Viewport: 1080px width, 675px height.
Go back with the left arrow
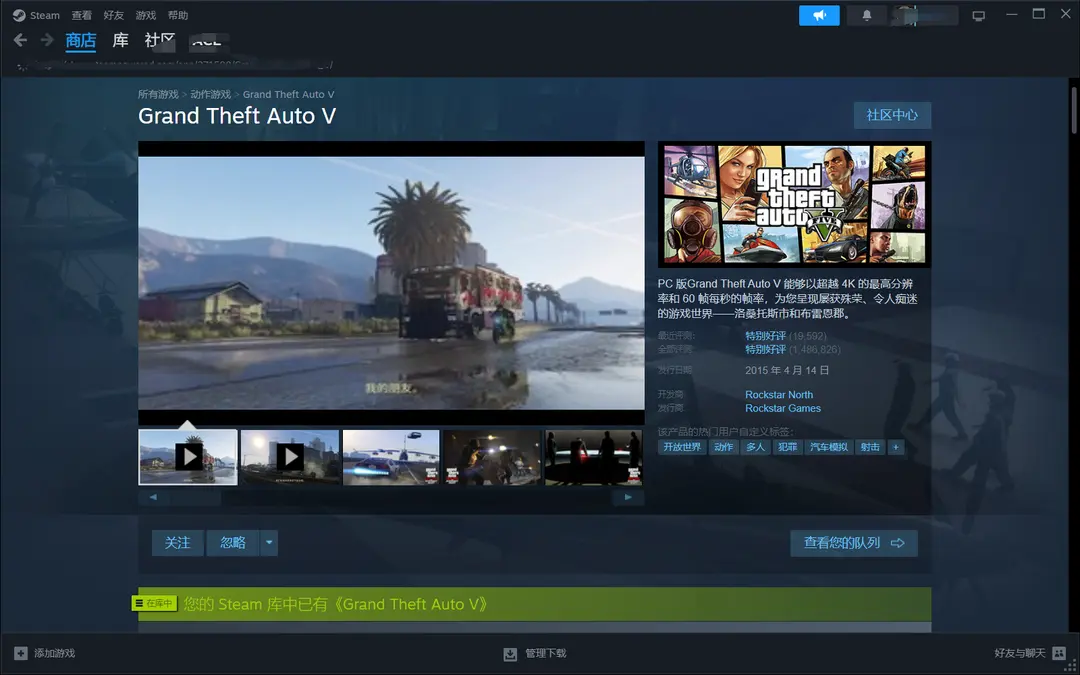21,40
